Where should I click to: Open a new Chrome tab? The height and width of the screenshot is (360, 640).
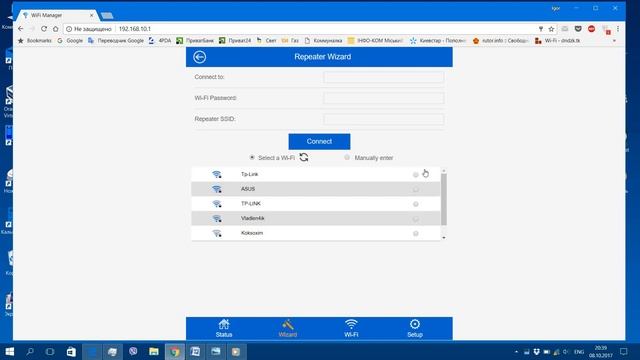click(x=107, y=16)
